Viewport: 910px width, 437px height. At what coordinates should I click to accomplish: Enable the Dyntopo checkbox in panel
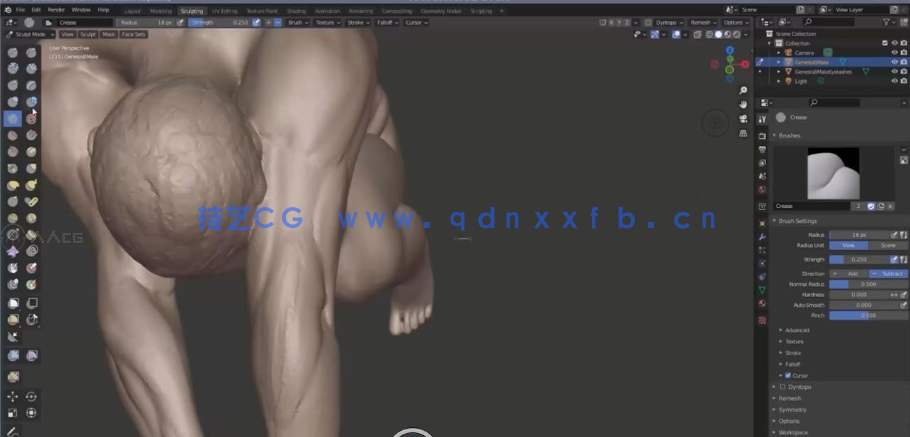[x=782, y=387]
